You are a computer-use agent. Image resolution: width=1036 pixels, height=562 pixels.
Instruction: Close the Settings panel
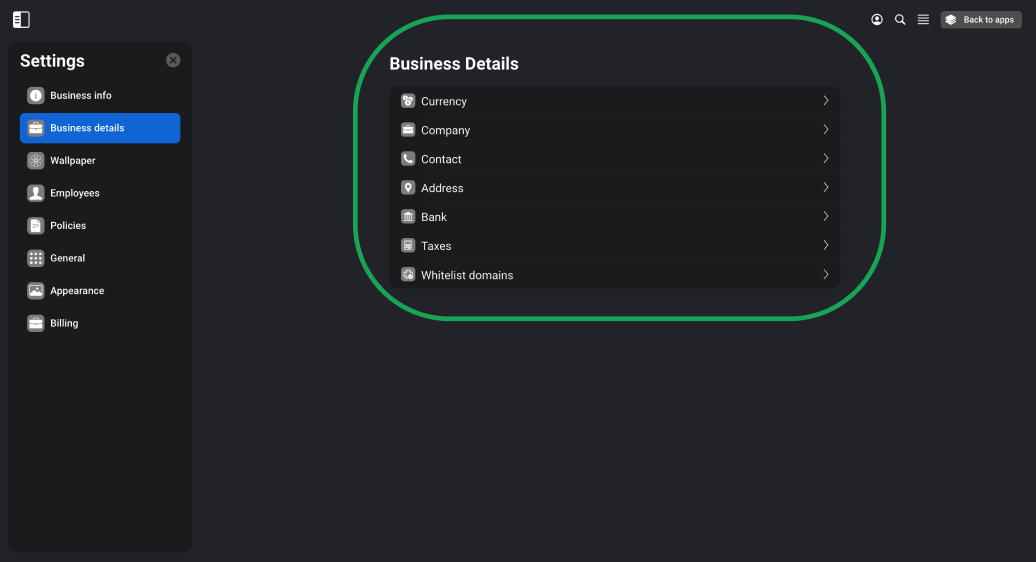(173, 60)
